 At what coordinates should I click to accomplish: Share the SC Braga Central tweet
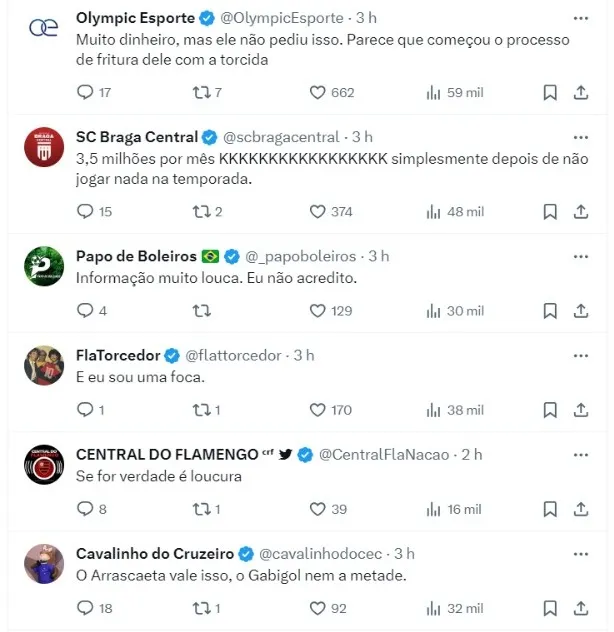(x=581, y=212)
